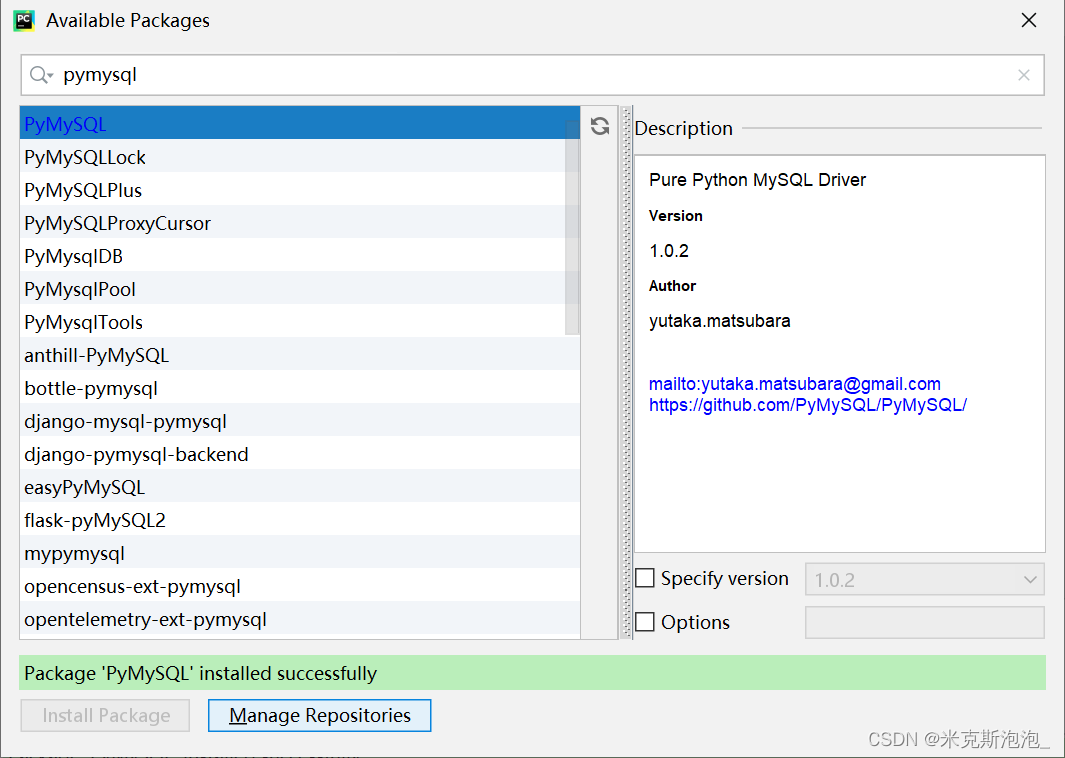Click the Manage Repositories button
The image size is (1065, 758).
click(x=319, y=715)
